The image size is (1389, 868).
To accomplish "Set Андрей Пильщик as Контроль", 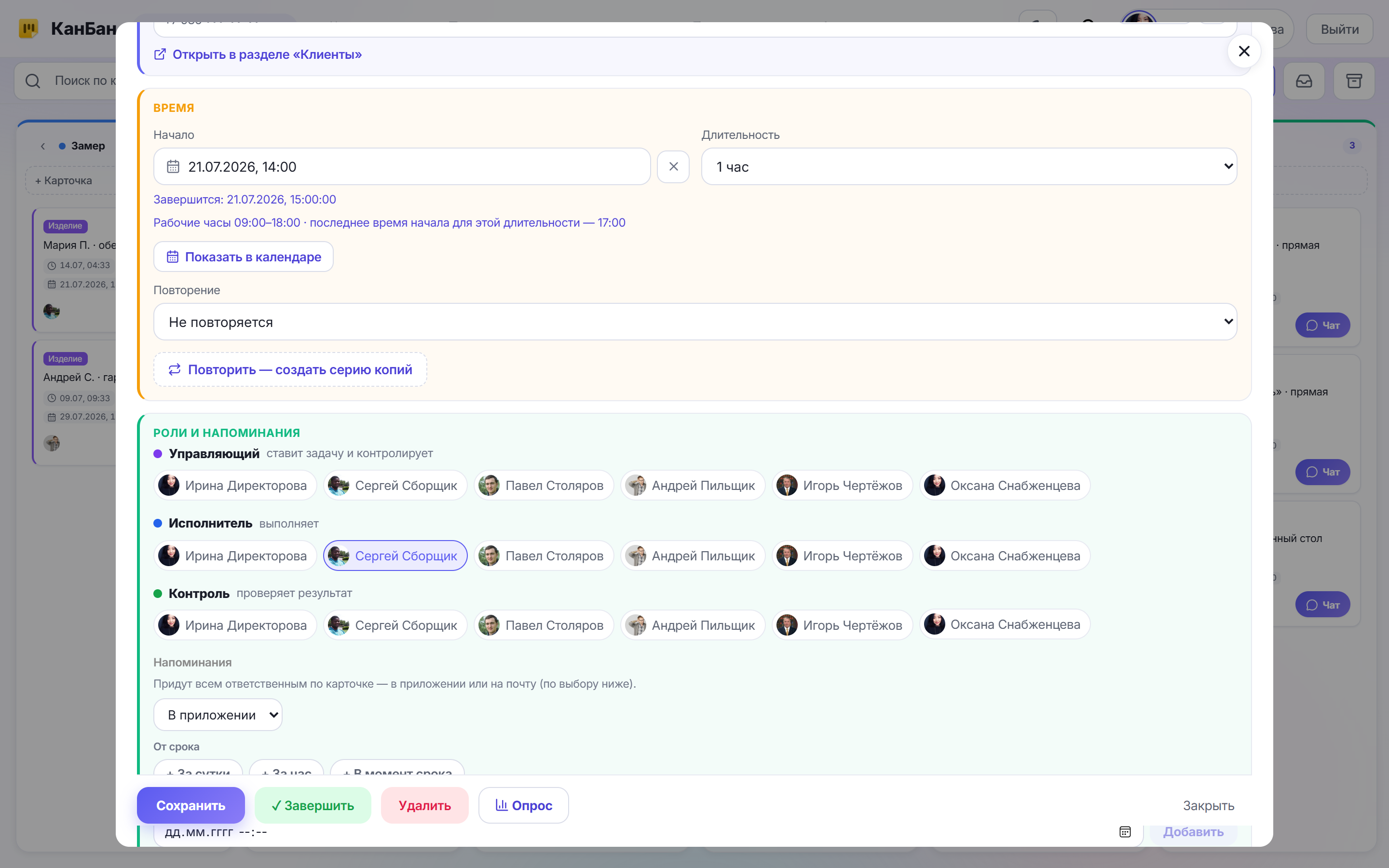I will click(693, 625).
